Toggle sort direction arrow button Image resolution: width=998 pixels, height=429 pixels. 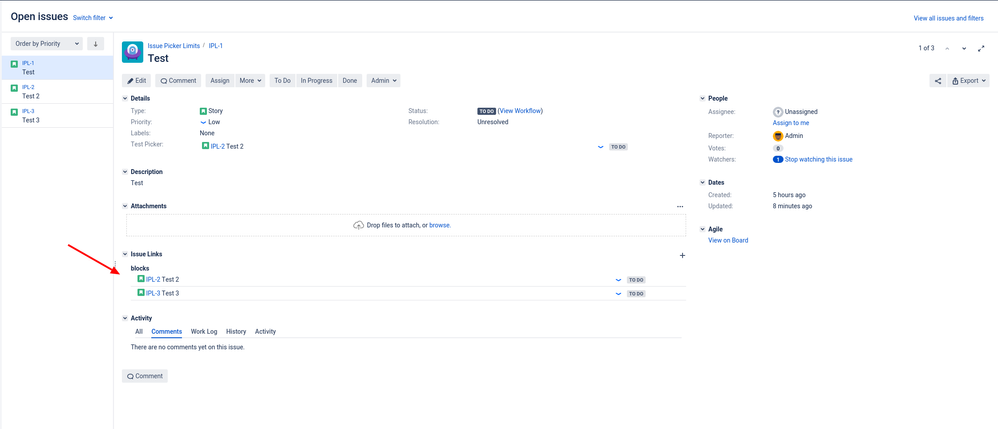(x=95, y=43)
